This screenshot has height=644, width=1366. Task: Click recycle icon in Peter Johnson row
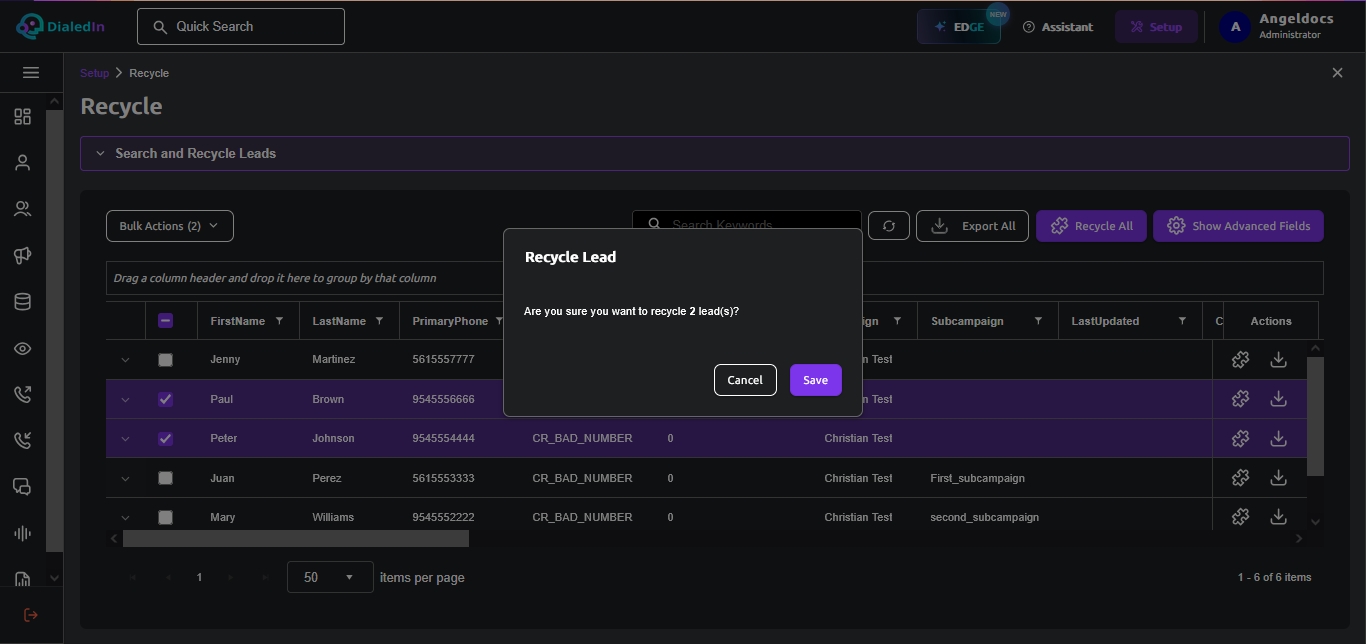click(x=1240, y=438)
